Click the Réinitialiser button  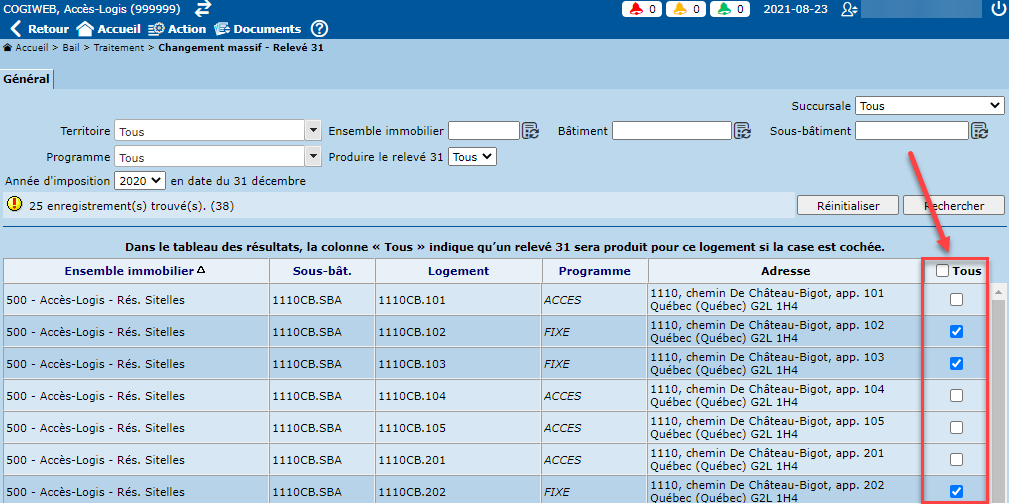[847, 205]
